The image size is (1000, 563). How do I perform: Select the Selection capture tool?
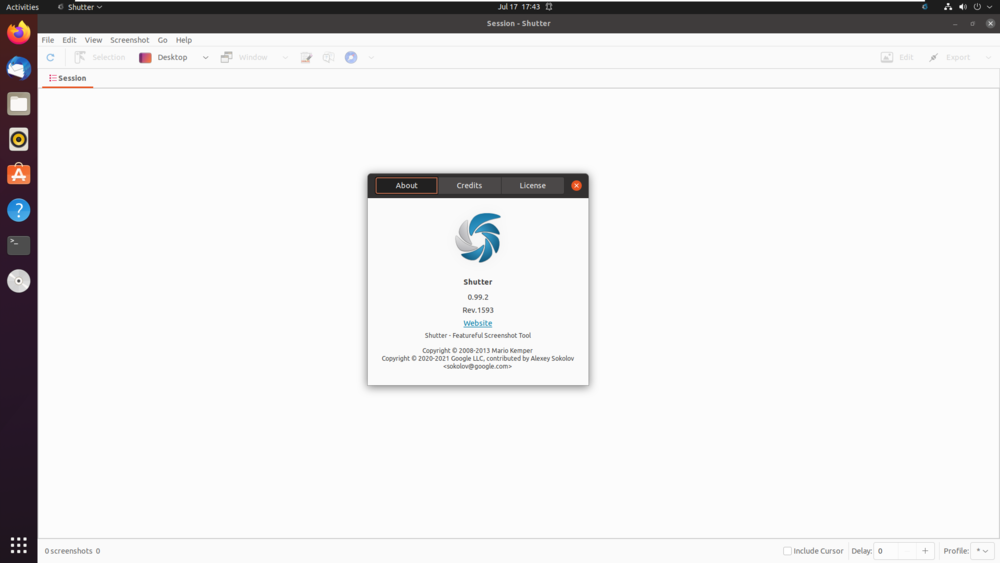click(x=100, y=57)
